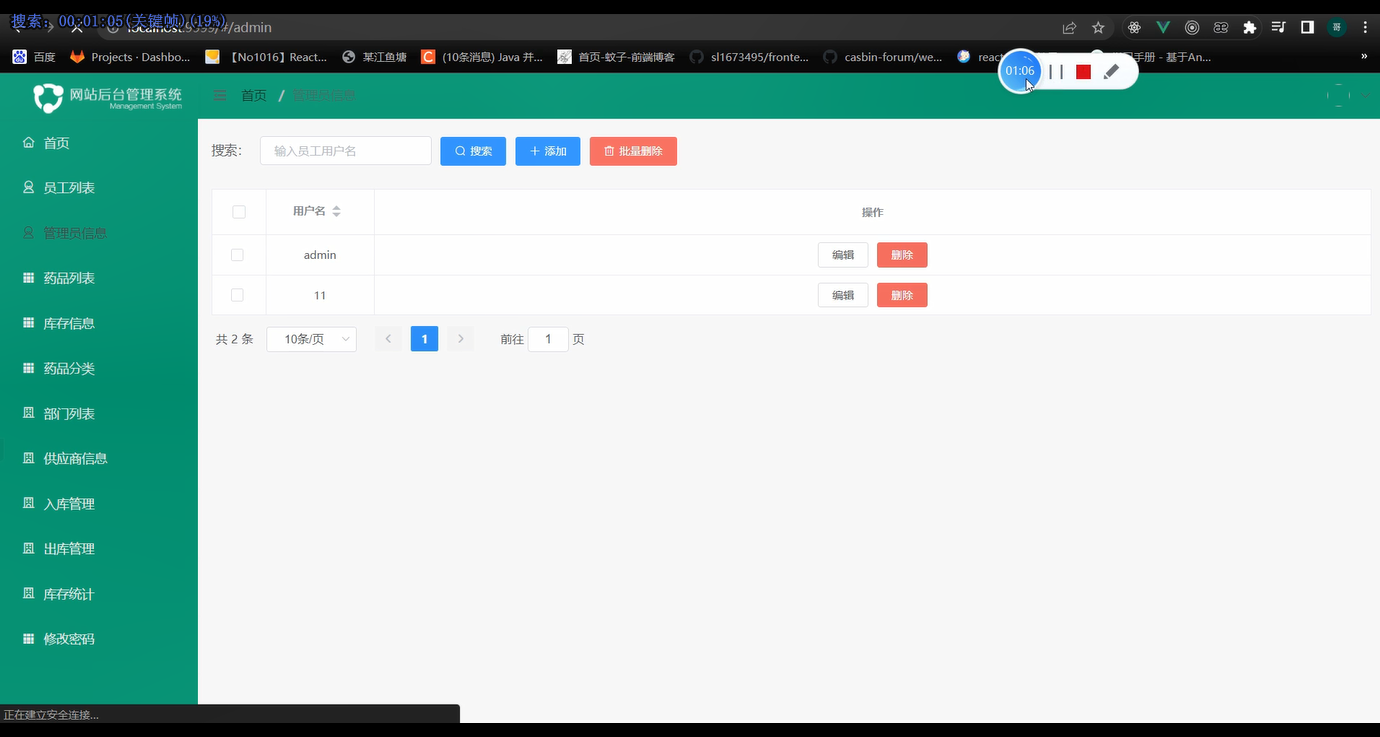Stop recording with the red square icon
1380x737 pixels.
(1081, 71)
